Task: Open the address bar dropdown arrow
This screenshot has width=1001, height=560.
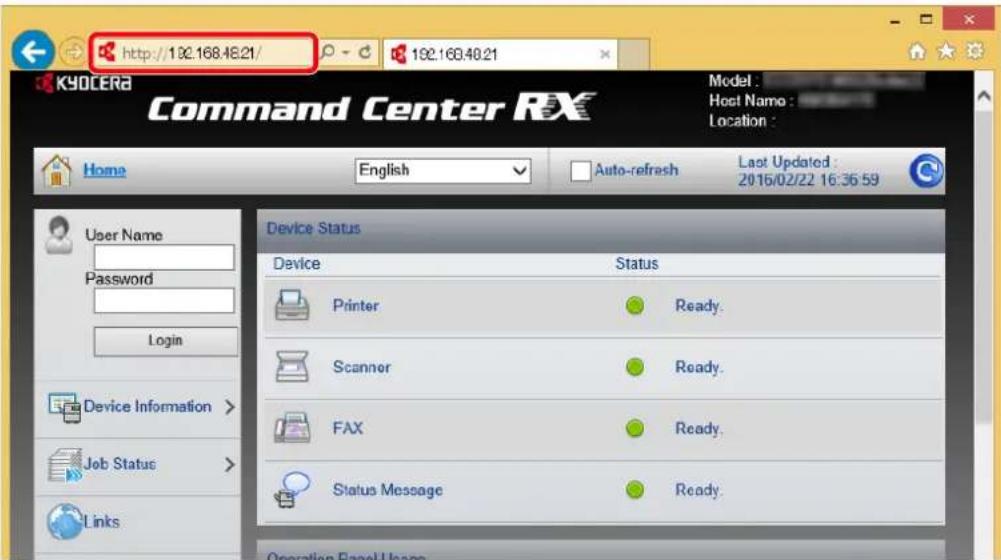Action: click(x=346, y=52)
